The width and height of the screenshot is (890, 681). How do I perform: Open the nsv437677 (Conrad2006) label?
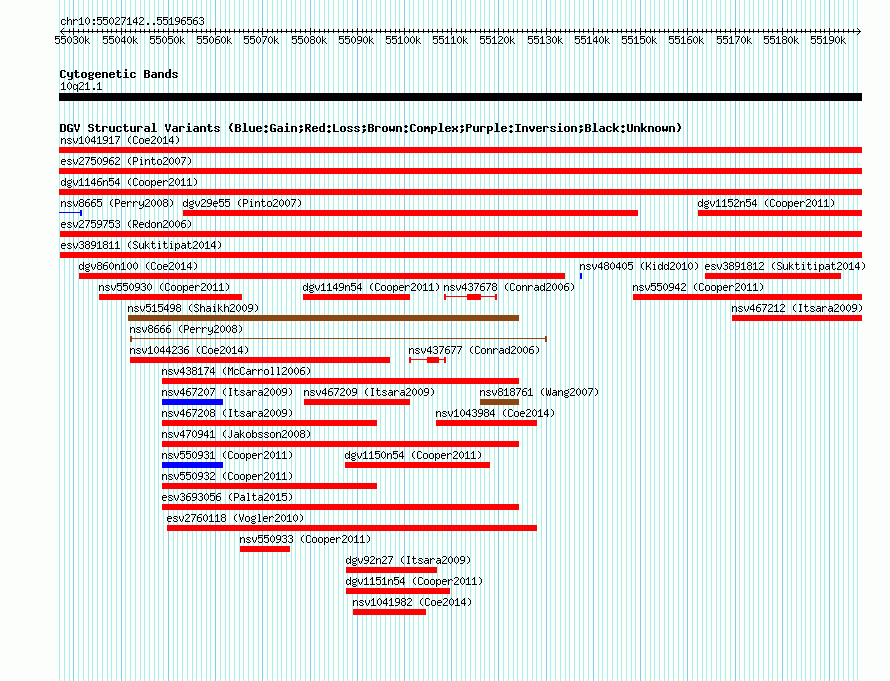(474, 350)
